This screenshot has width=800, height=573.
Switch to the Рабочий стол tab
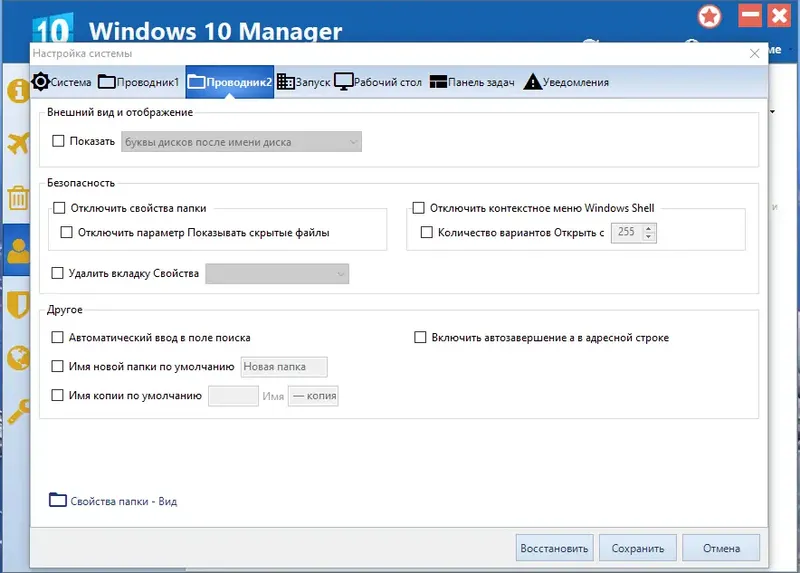coord(378,82)
